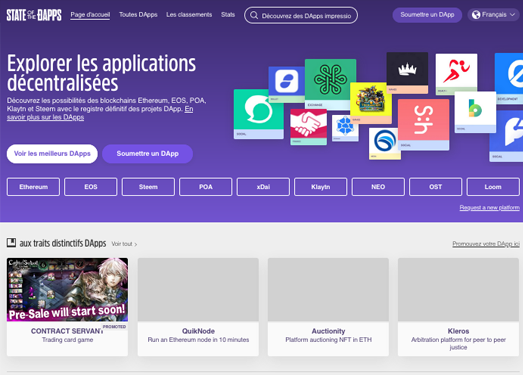Click the Voir les meilleurs DApps button
This screenshot has height=375, width=523.
pos(52,154)
